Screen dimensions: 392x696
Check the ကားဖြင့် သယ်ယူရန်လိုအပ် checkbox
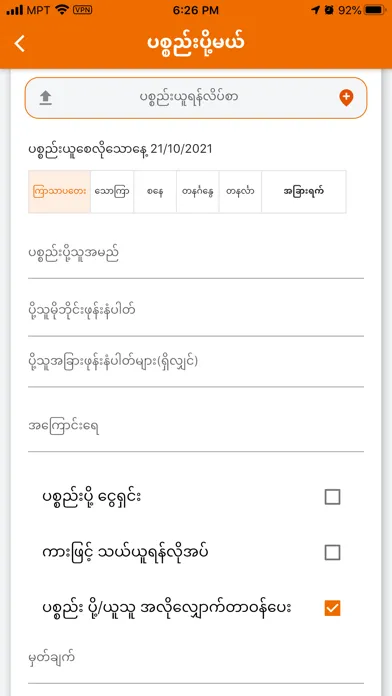pyautogui.click(x=333, y=553)
